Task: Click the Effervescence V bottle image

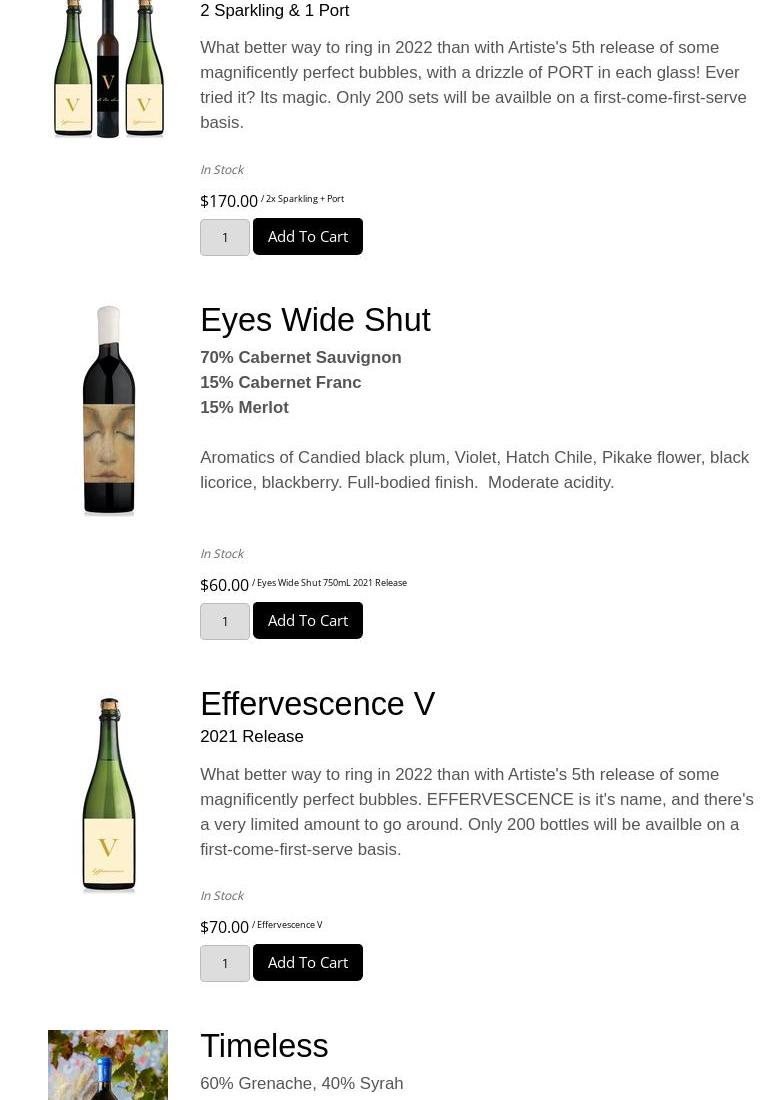Action: (x=108, y=794)
